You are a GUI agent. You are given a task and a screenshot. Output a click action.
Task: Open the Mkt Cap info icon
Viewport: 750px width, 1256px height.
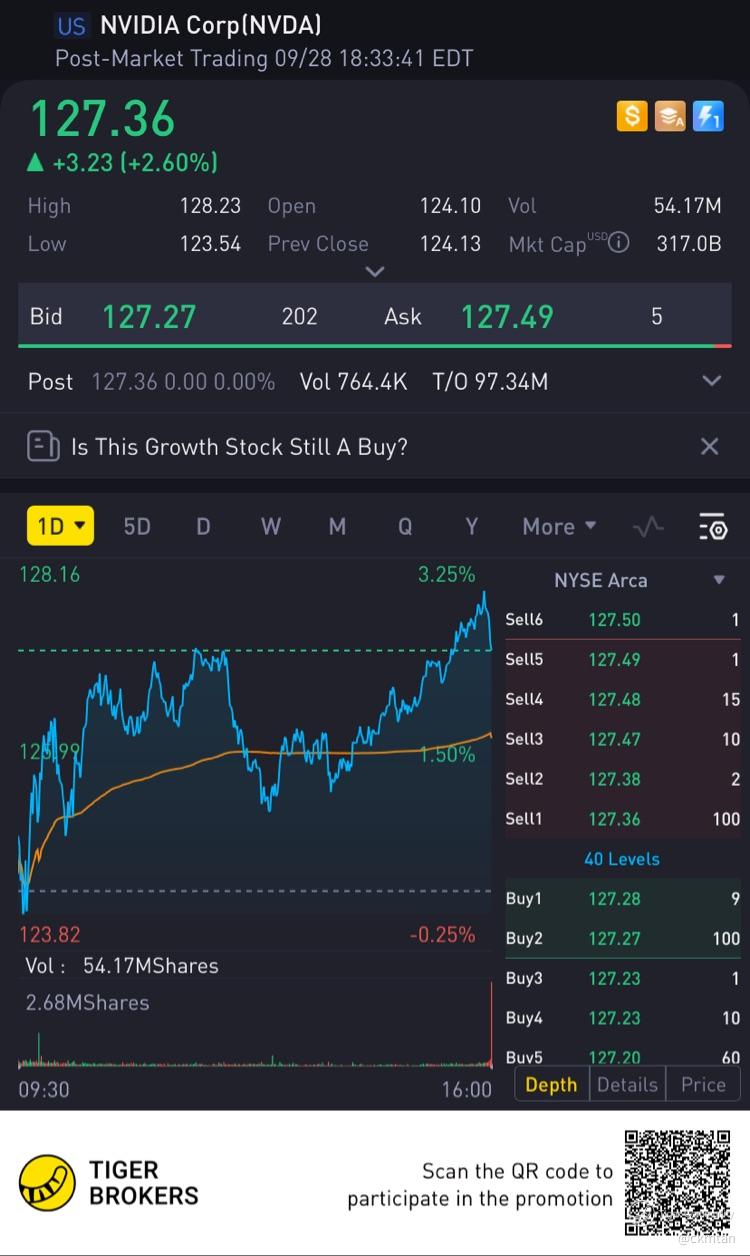click(619, 242)
